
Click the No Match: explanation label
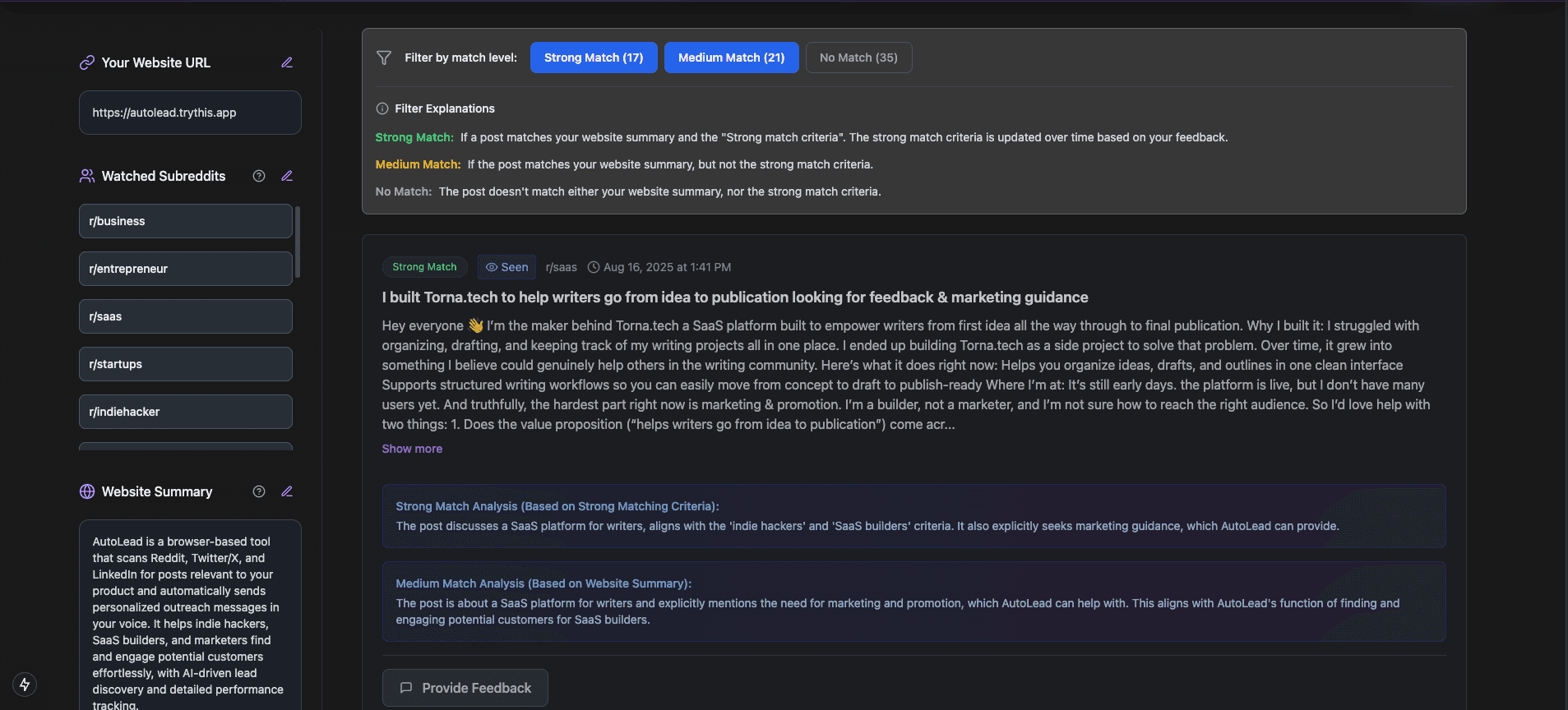click(404, 191)
